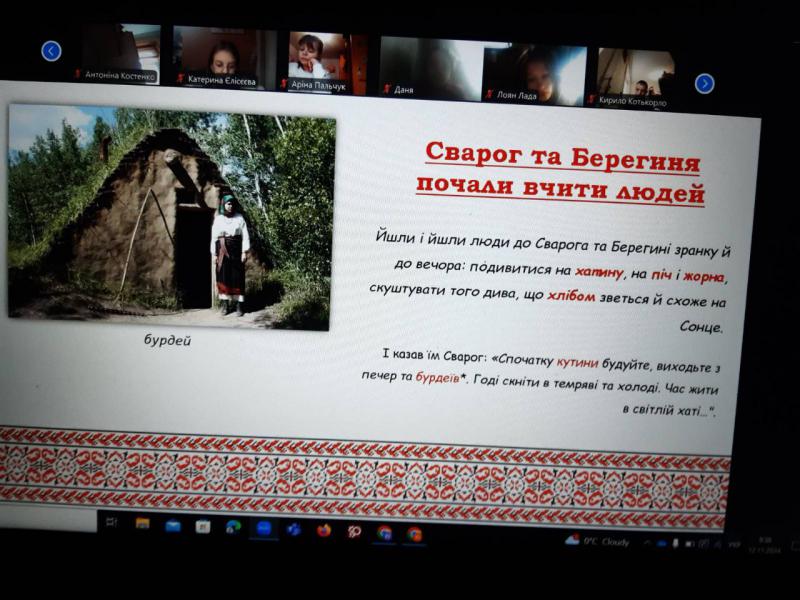Click the red word хатину
The image size is (800, 600).
pos(599,272)
